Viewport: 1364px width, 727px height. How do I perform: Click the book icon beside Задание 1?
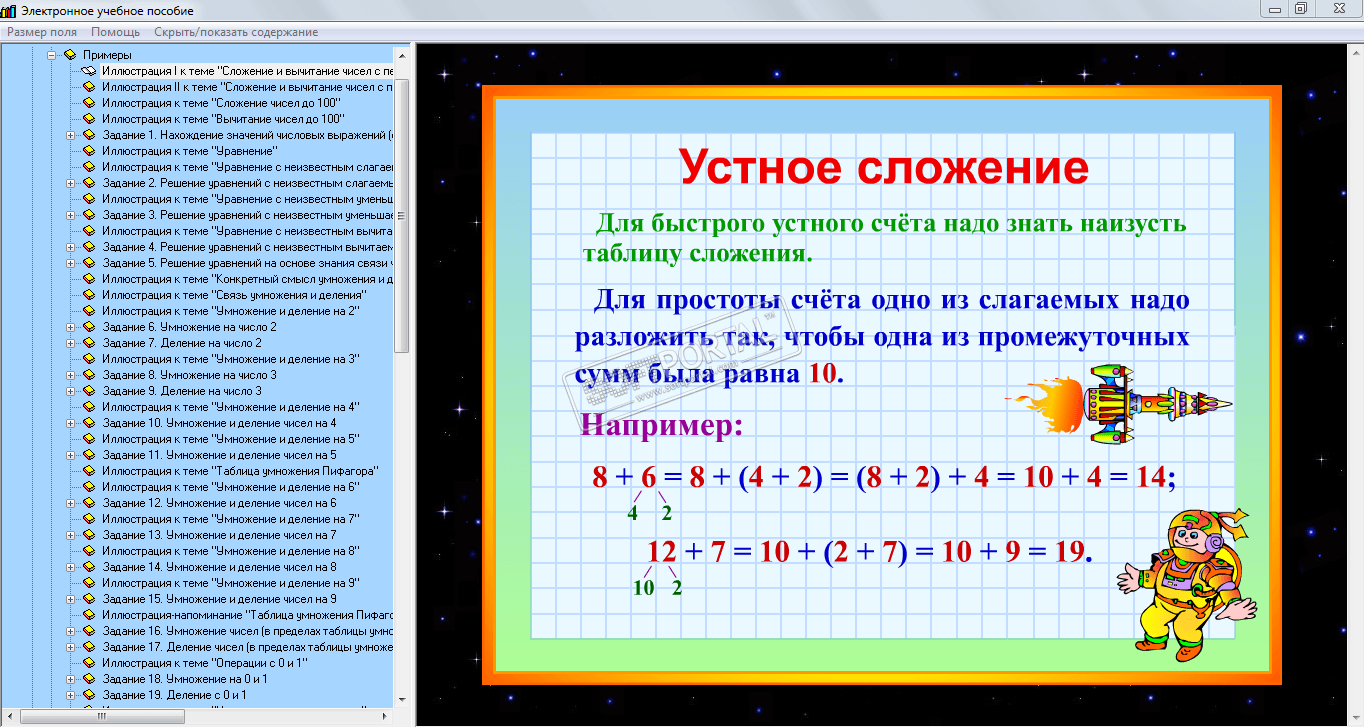click(88, 135)
